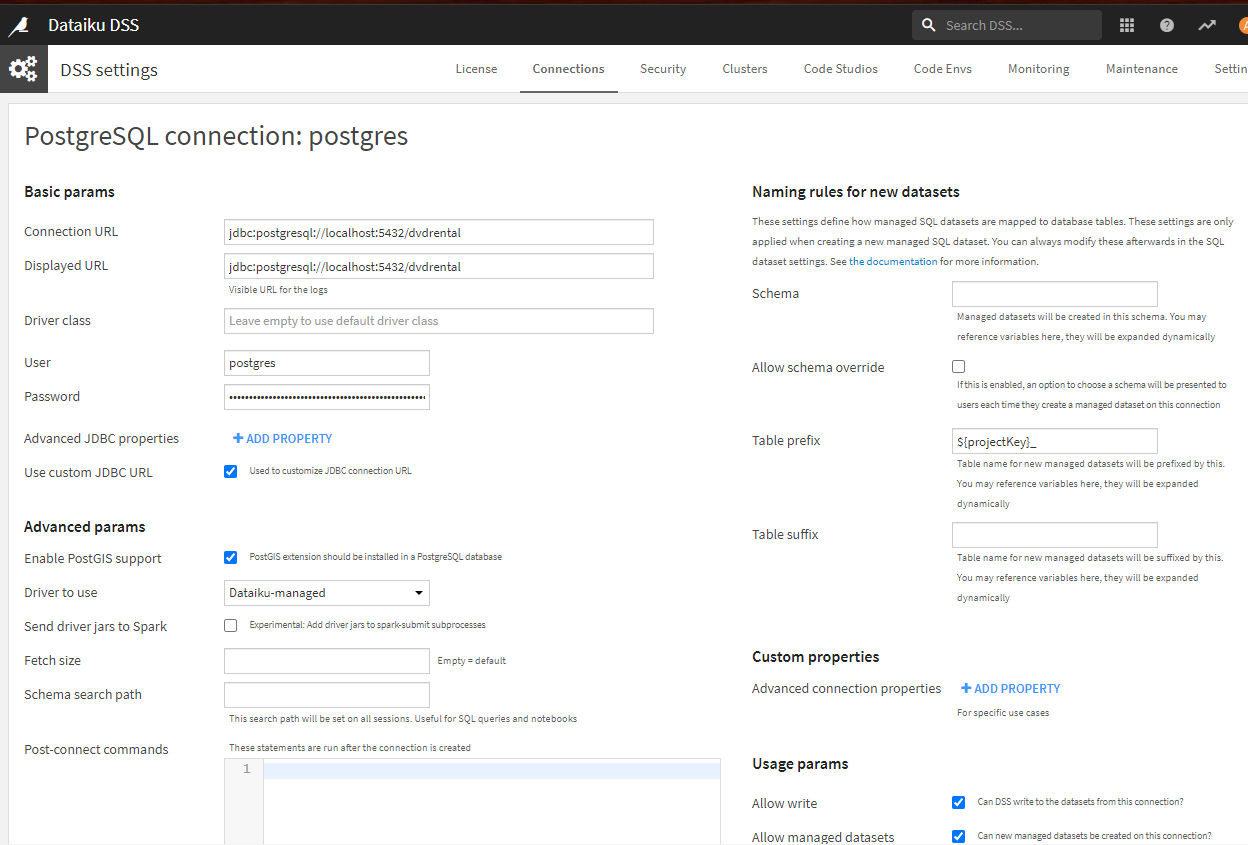1248x845 pixels.
Task: Click the Table prefix field
Action: tap(1055, 441)
